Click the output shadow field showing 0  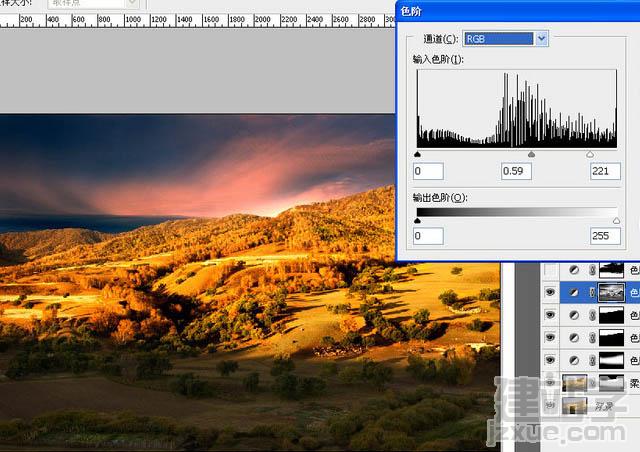click(x=428, y=236)
